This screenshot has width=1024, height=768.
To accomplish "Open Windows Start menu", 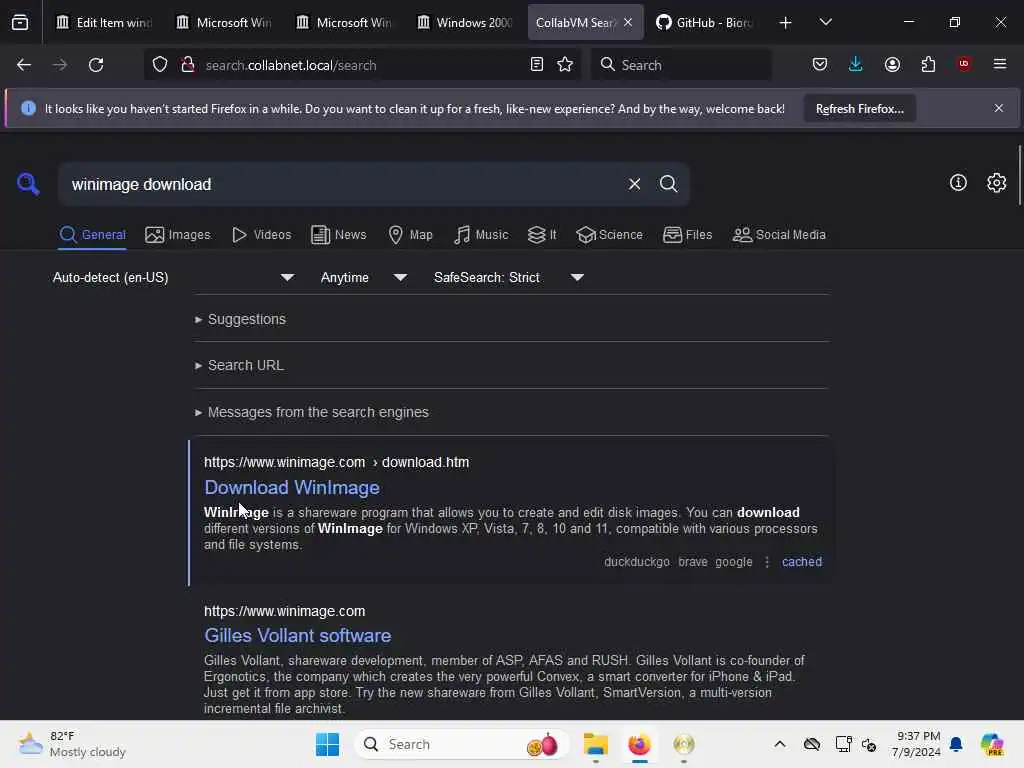I will [x=327, y=744].
